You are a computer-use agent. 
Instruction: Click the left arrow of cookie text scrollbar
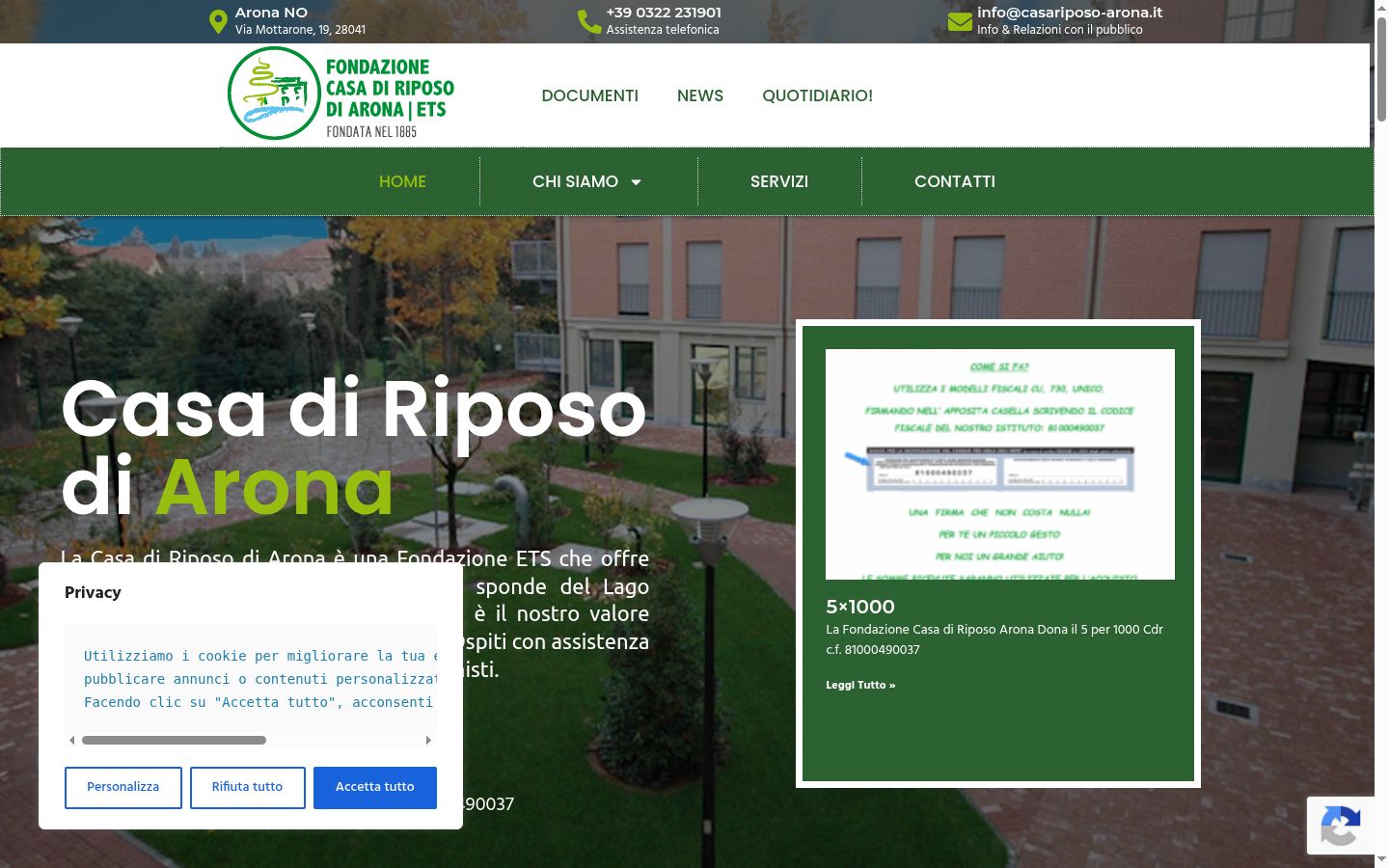(72, 741)
